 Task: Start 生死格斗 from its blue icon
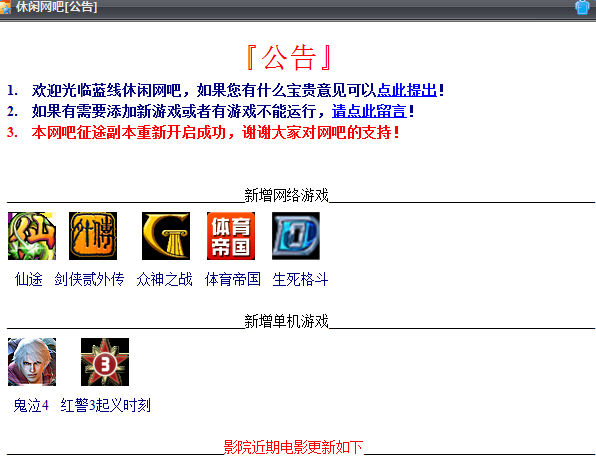(296, 236)
